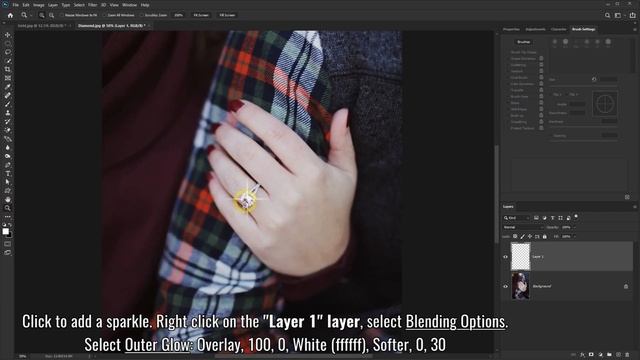Select the Horizontal Type tool
Screen dimensions: 640x360
tap(8, 173)
